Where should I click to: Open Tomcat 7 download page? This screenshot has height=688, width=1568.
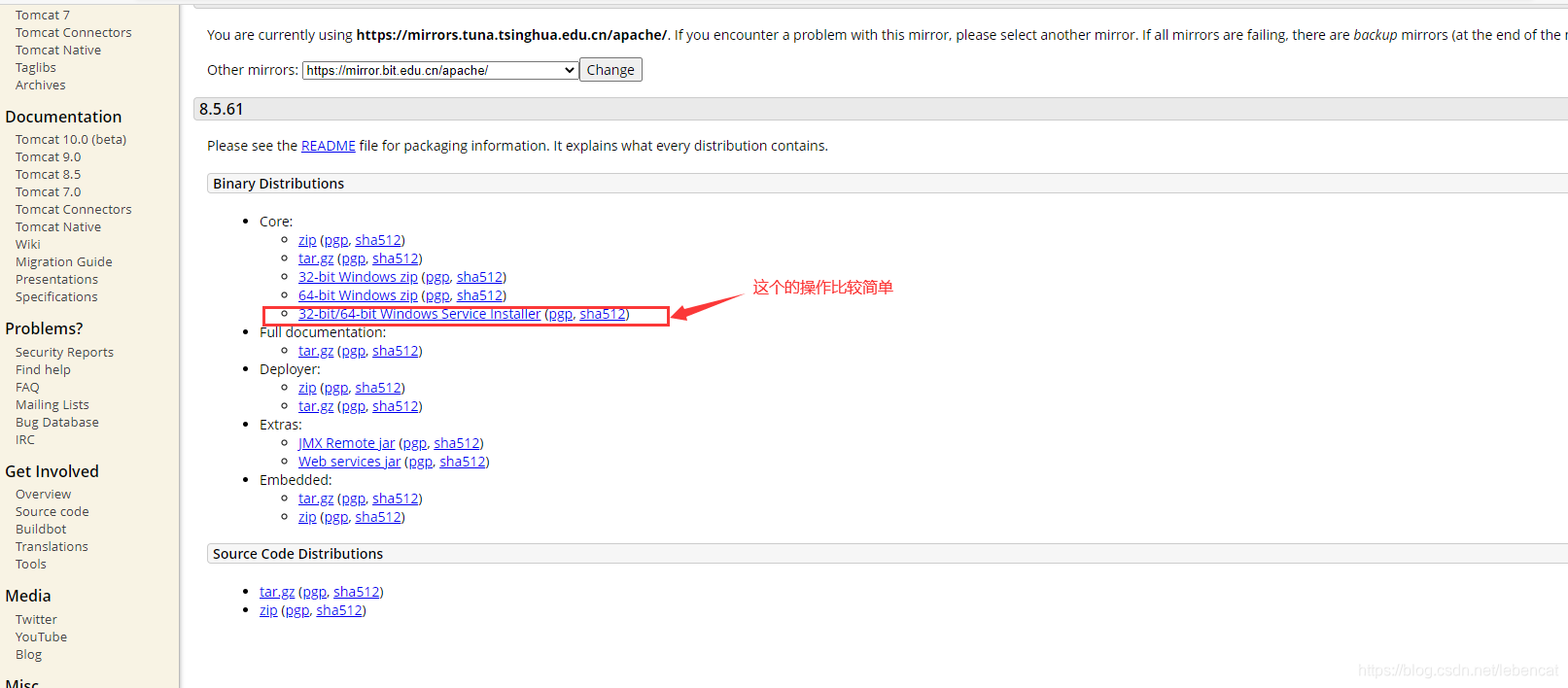click(x=43, y=16)
